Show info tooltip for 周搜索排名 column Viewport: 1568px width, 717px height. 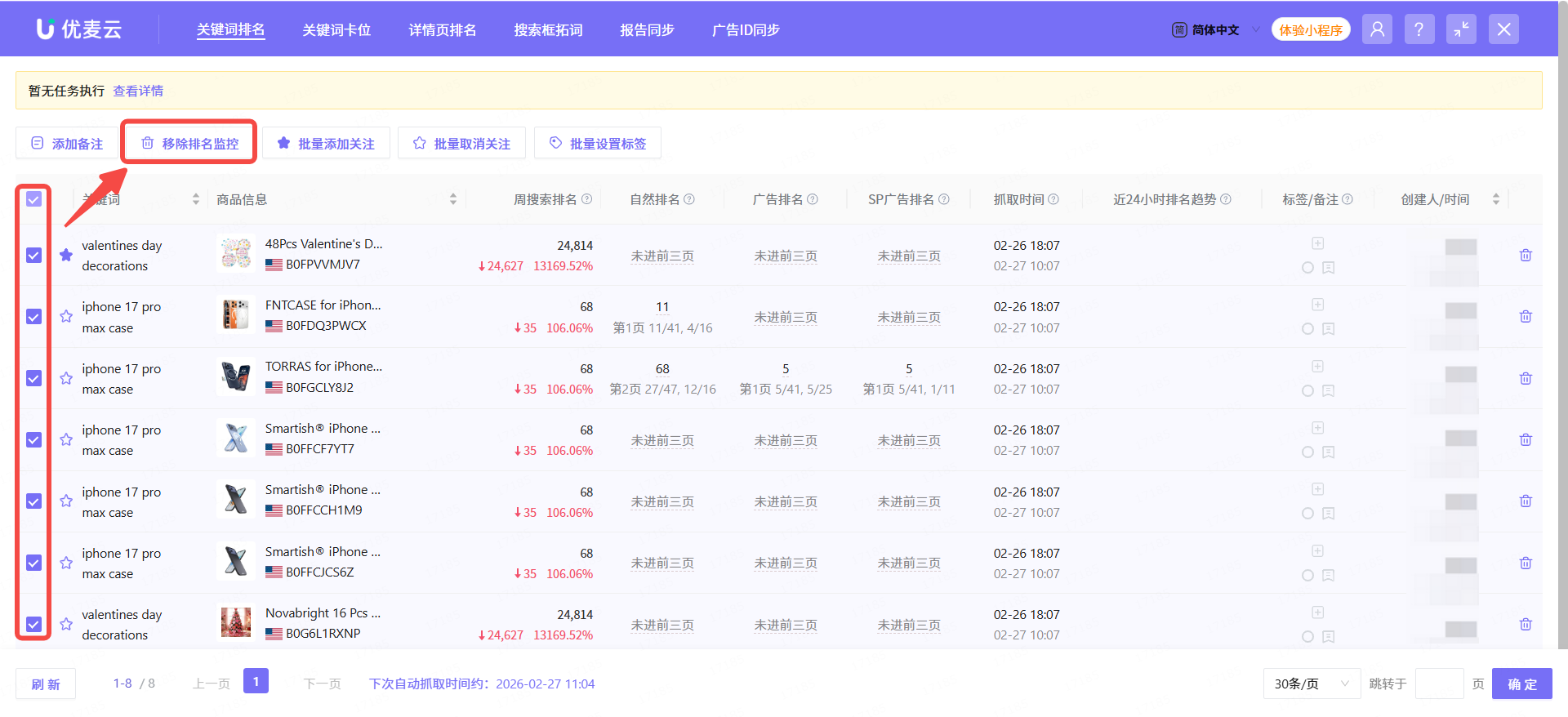[x=586, y=199]
